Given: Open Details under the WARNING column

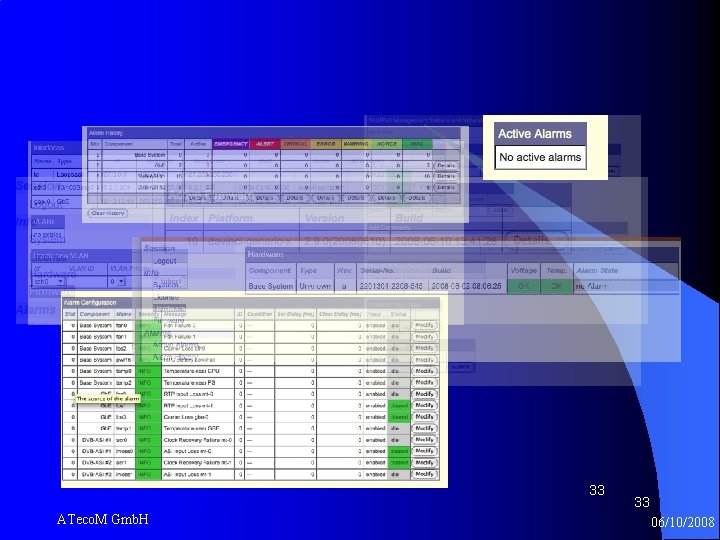Looking at the screenshot, I should pyautogui.click(x=356, y=198).
